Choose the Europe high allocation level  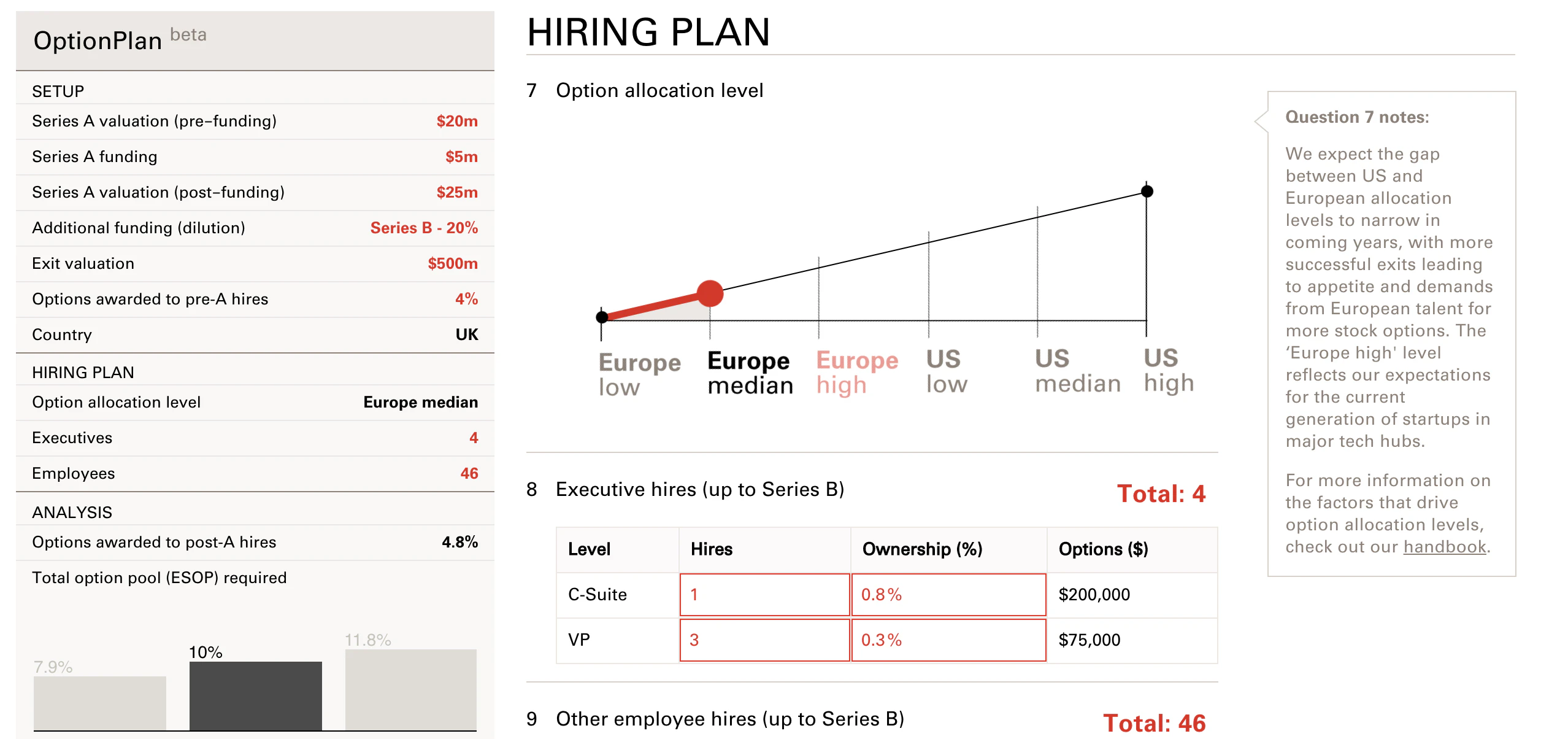pyautogui.click(x=857, y=371)
